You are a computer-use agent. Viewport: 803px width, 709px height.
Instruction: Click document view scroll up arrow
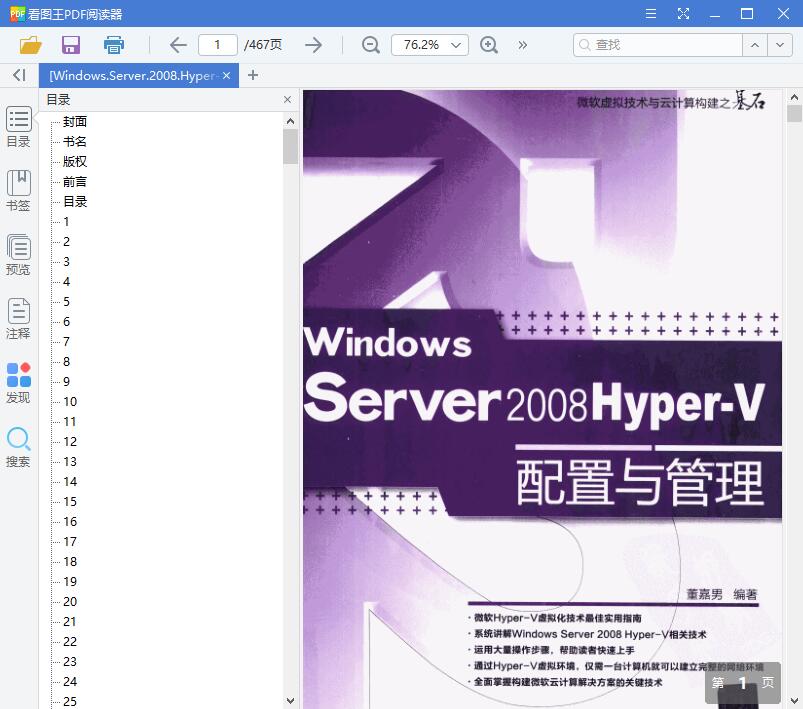click(794, 97)
